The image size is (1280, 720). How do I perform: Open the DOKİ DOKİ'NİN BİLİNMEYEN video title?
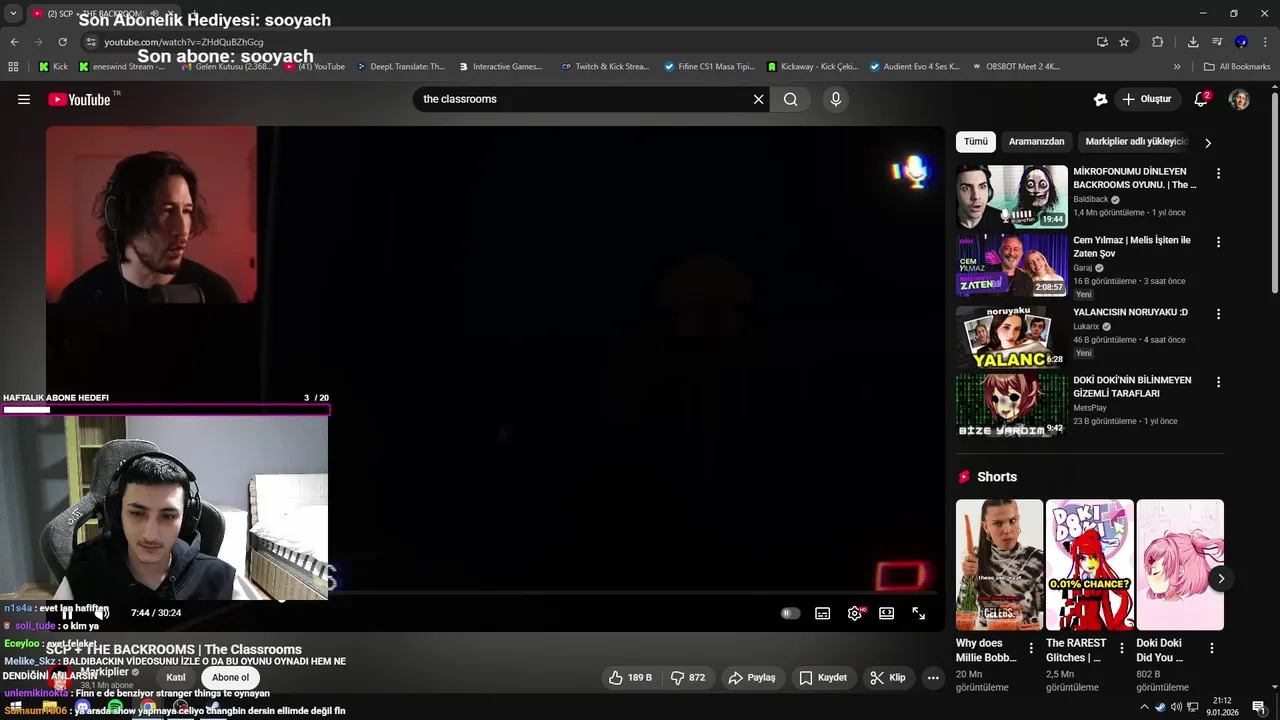[1132, 387]
